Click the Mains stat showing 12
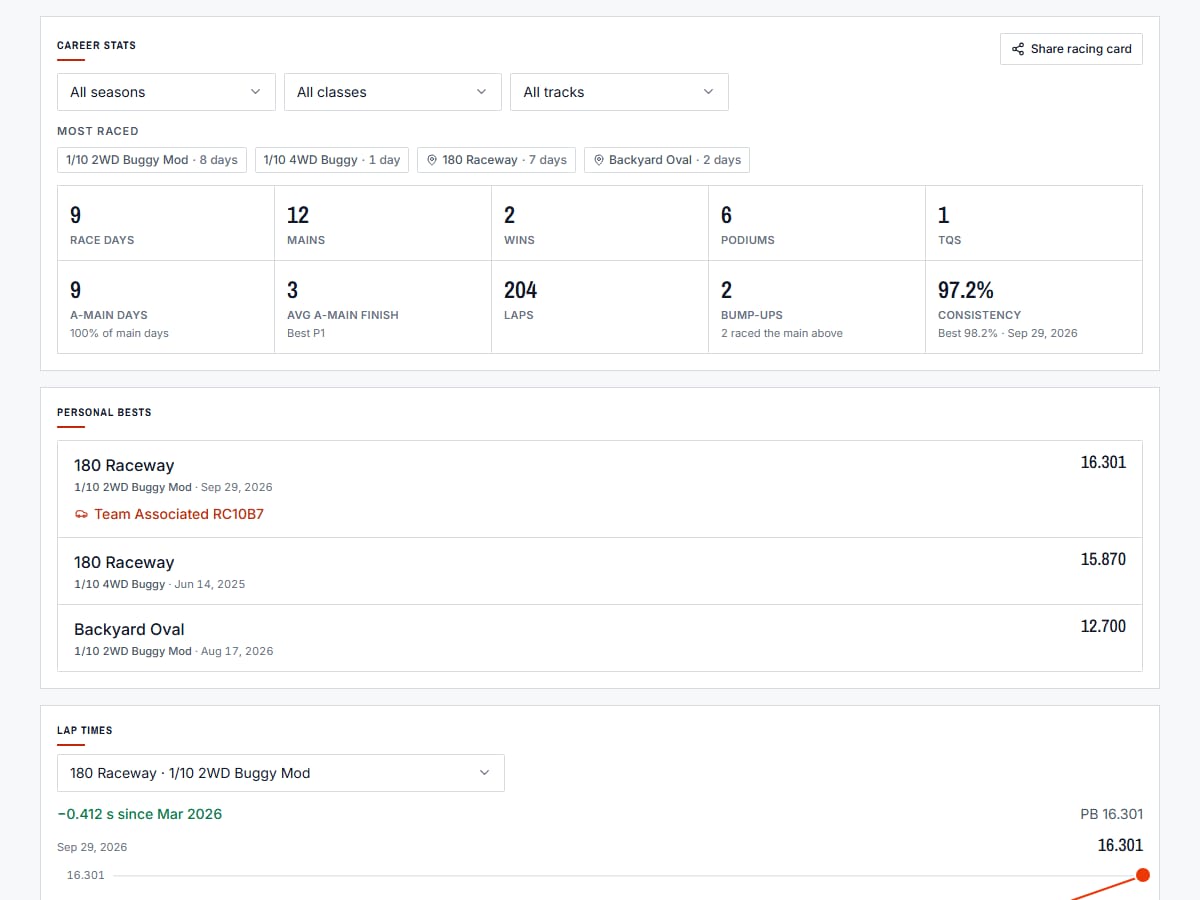The image size is (1200, 900). pyautogui.click(x=383, y=223)
